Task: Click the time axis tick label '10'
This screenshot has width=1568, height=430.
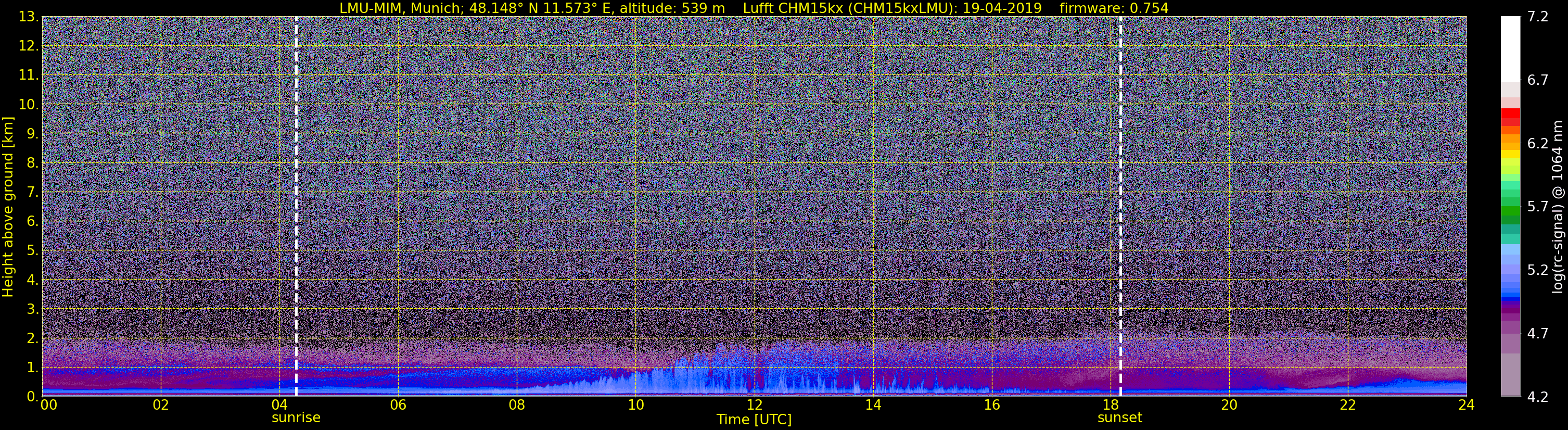Action: pyautogui.click(x=635, y=405)
